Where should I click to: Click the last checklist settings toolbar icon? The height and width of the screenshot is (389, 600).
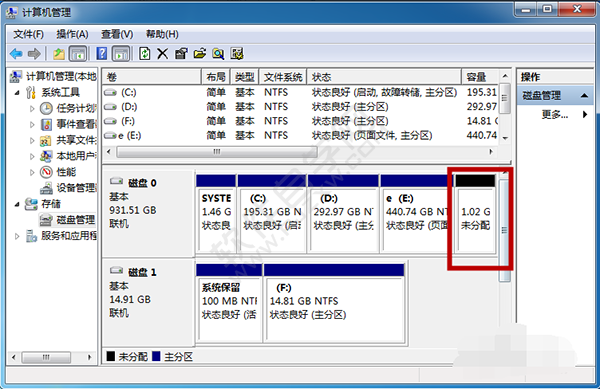(x=237, y=54)
